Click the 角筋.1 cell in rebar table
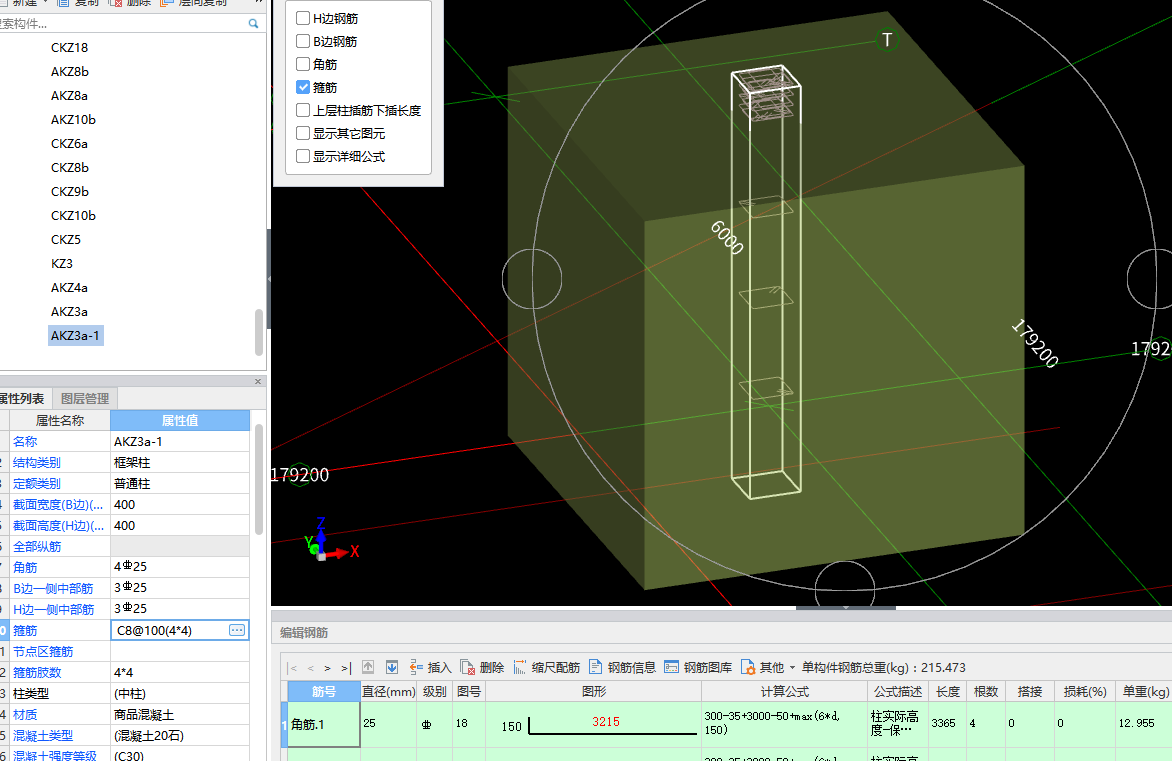Screen dimensions: 1172x761 click(324, 724)
